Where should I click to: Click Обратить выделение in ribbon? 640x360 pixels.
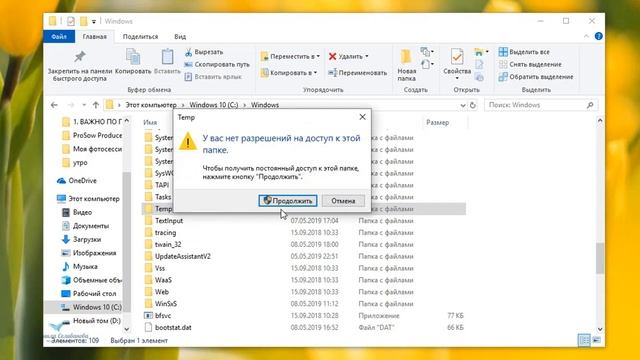pos(536,77)
